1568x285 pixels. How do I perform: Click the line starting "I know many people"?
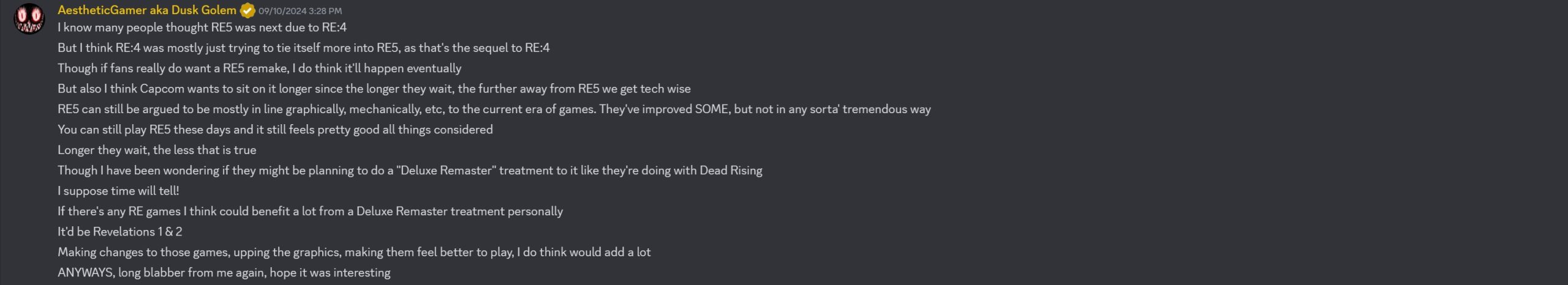(x=202, y=28)
